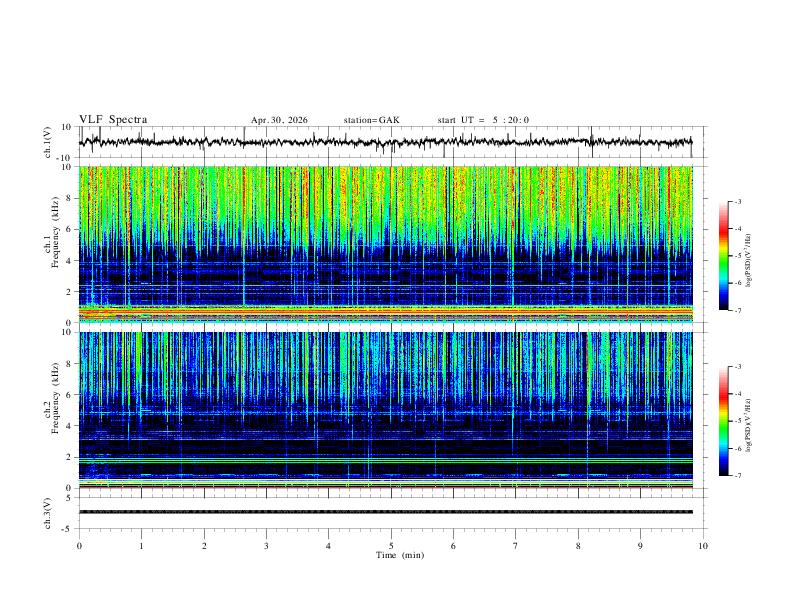
Task: Click the ch.3 voltage black trace
Action: tap(385, 512)
